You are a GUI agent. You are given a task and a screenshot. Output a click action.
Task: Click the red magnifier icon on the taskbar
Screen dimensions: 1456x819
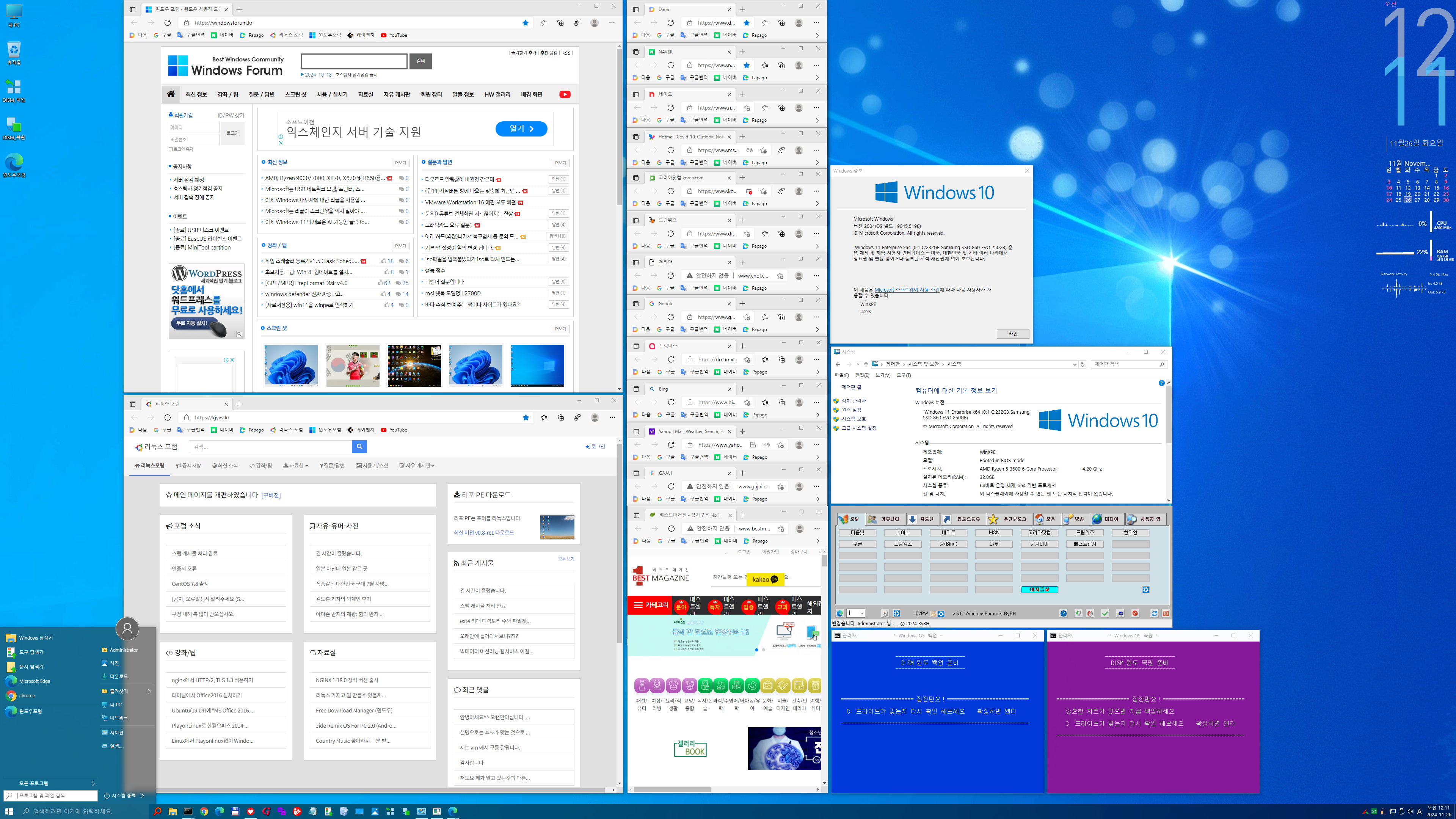click(158, 811)
